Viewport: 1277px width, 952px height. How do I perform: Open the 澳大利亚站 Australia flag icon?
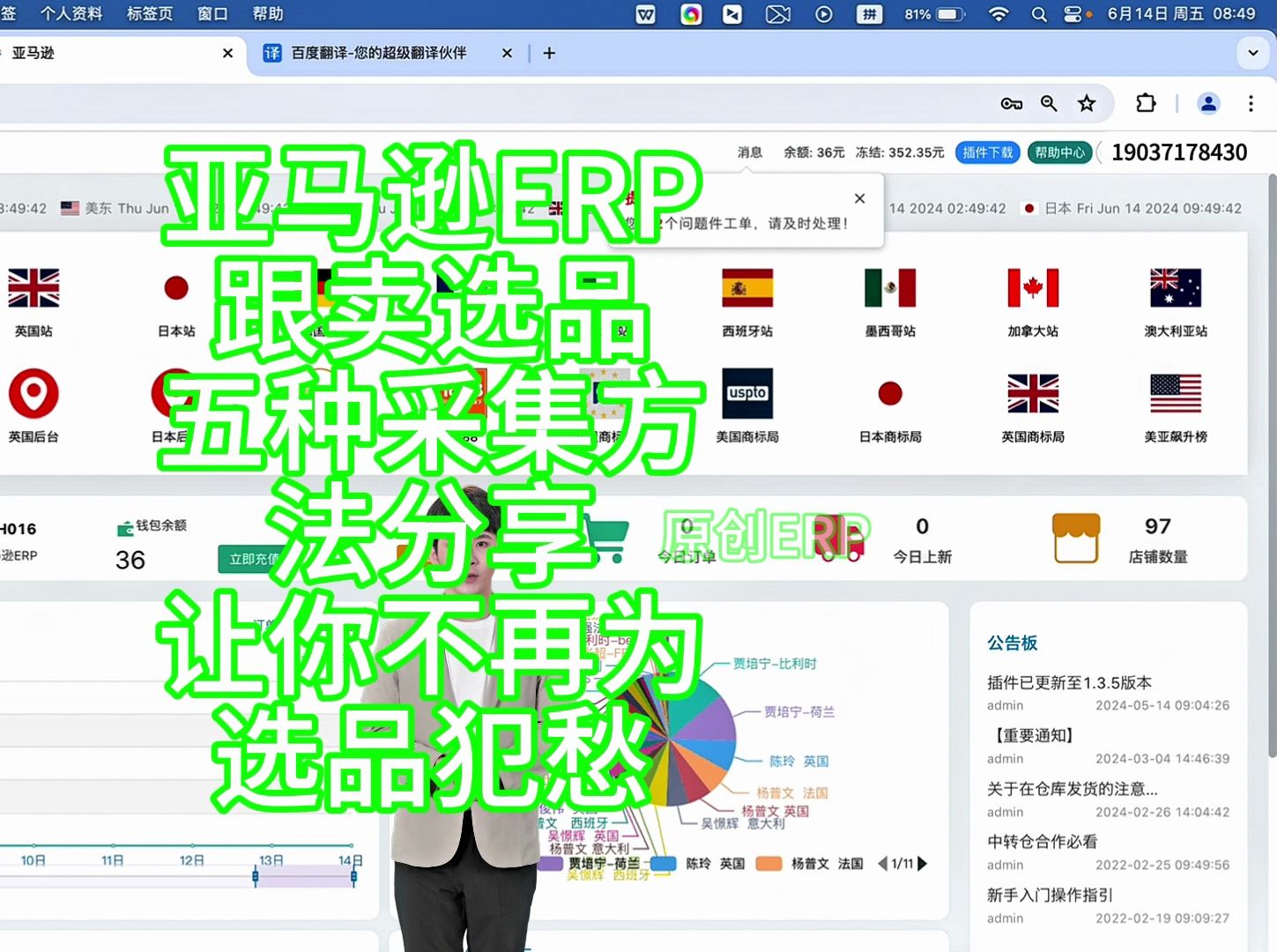click(x=1176, y=288)
